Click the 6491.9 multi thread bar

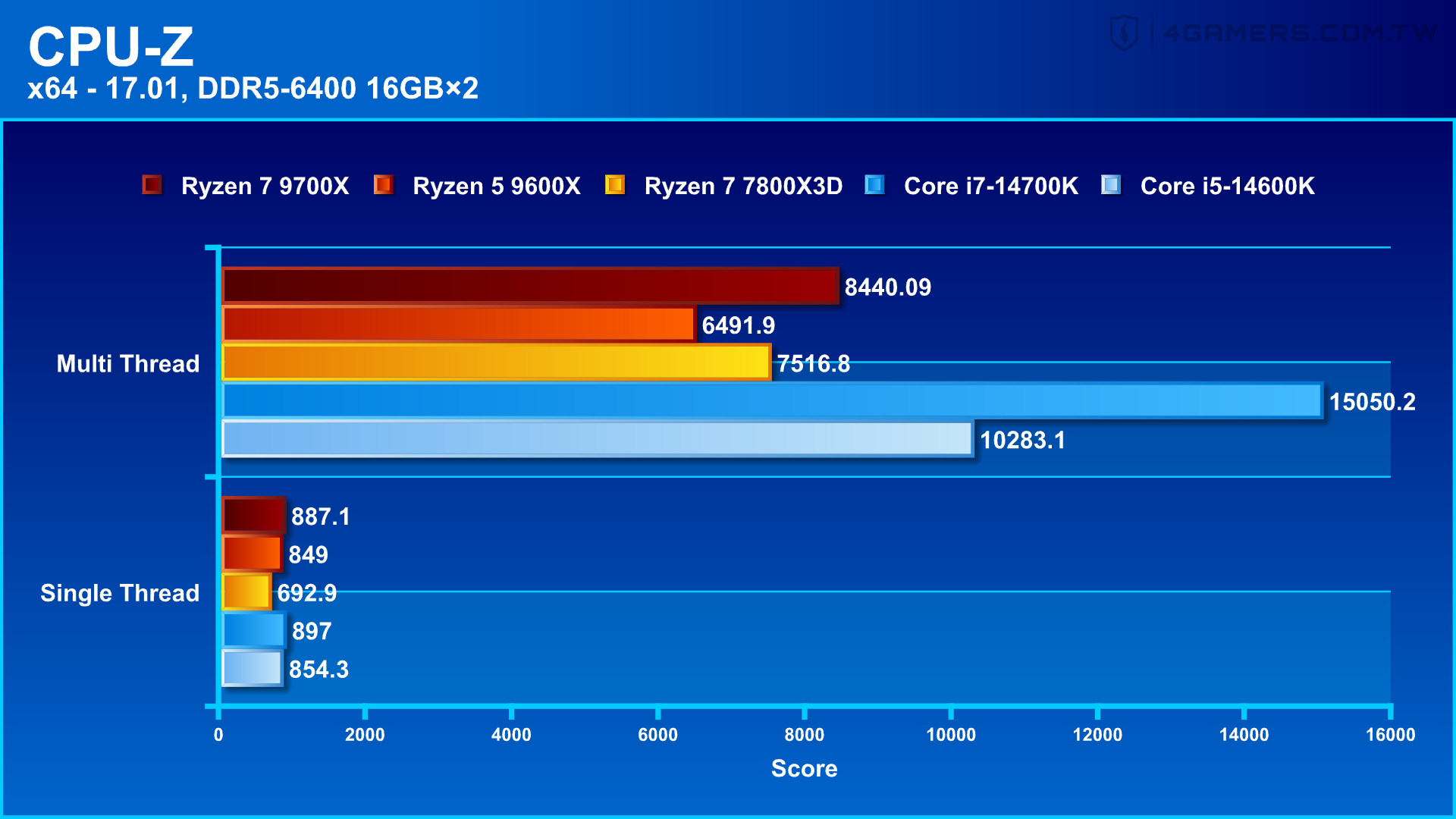point(459,324)
